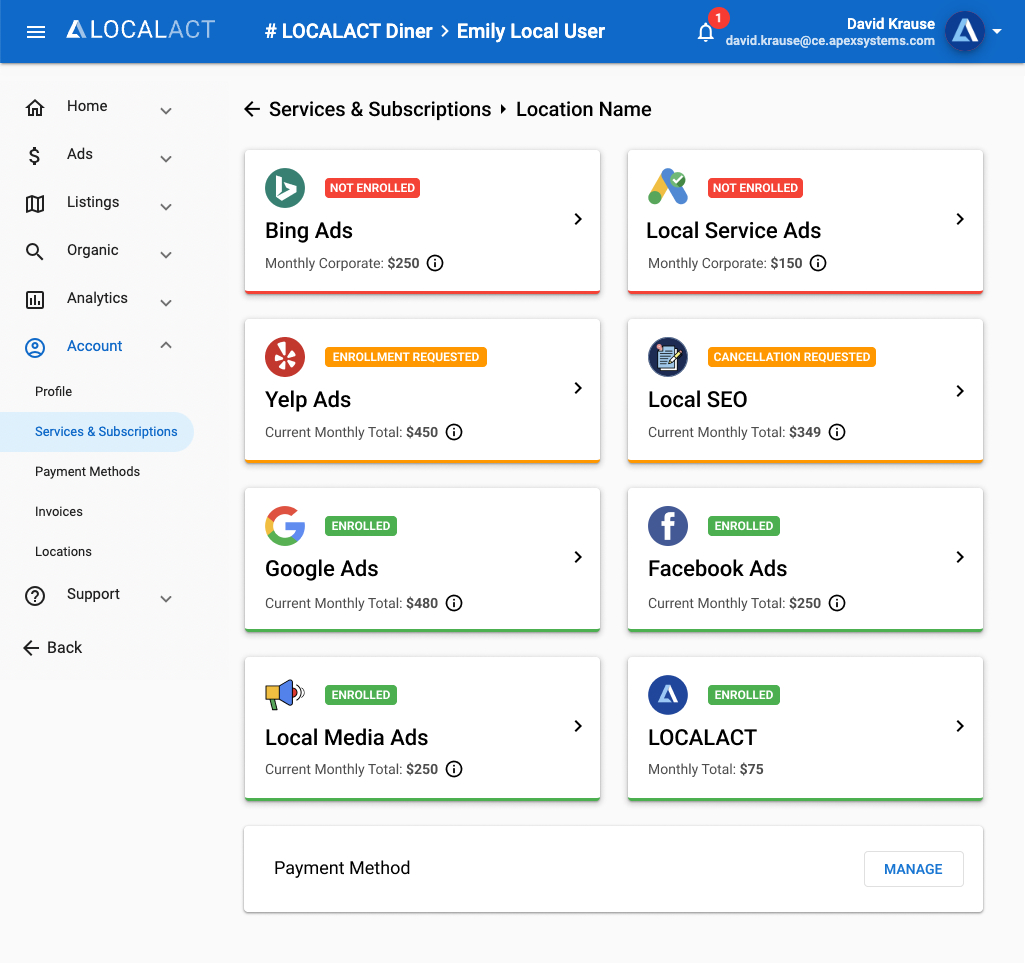Click the CANCELLATION REQUESTED badge
The width and height of the screenshot is (1025, 963).
pos(792,357)
